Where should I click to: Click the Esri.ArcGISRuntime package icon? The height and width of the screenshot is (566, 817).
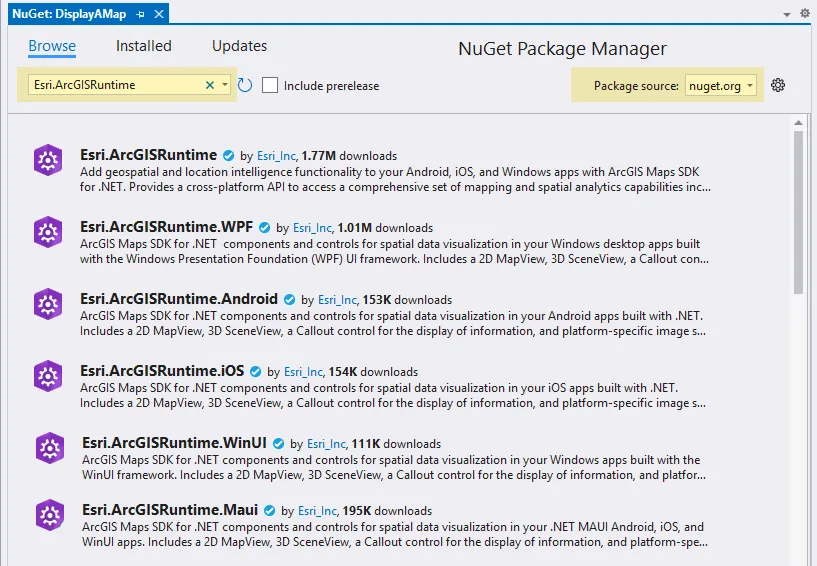point(48,160)
